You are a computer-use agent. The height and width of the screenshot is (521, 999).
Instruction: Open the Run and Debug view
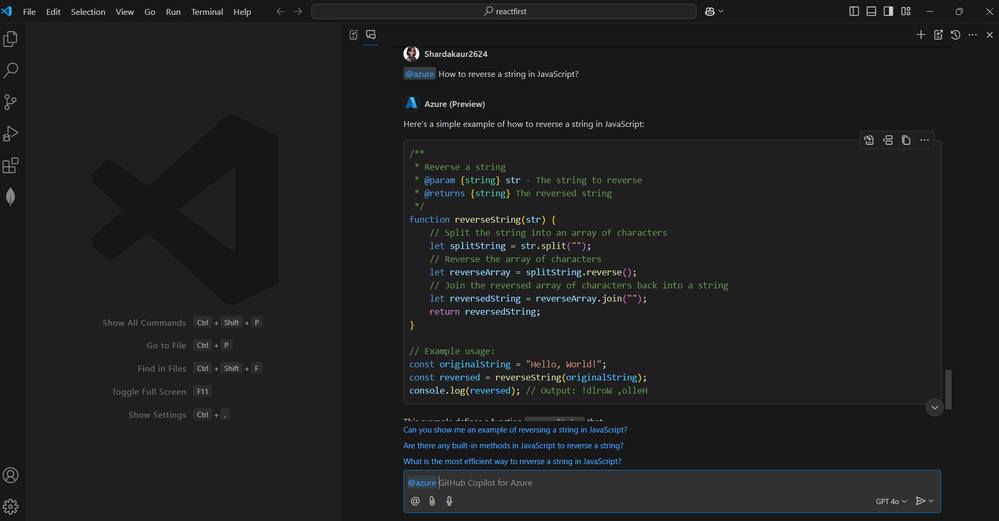(x=10, y=134)
